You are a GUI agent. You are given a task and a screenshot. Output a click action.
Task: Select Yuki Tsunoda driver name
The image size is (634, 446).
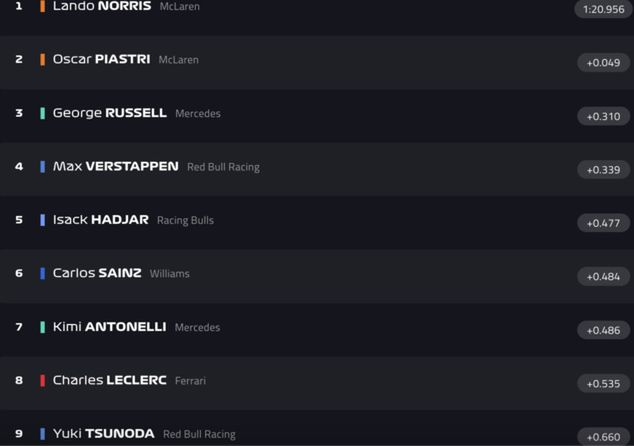(x=103, y=434)
